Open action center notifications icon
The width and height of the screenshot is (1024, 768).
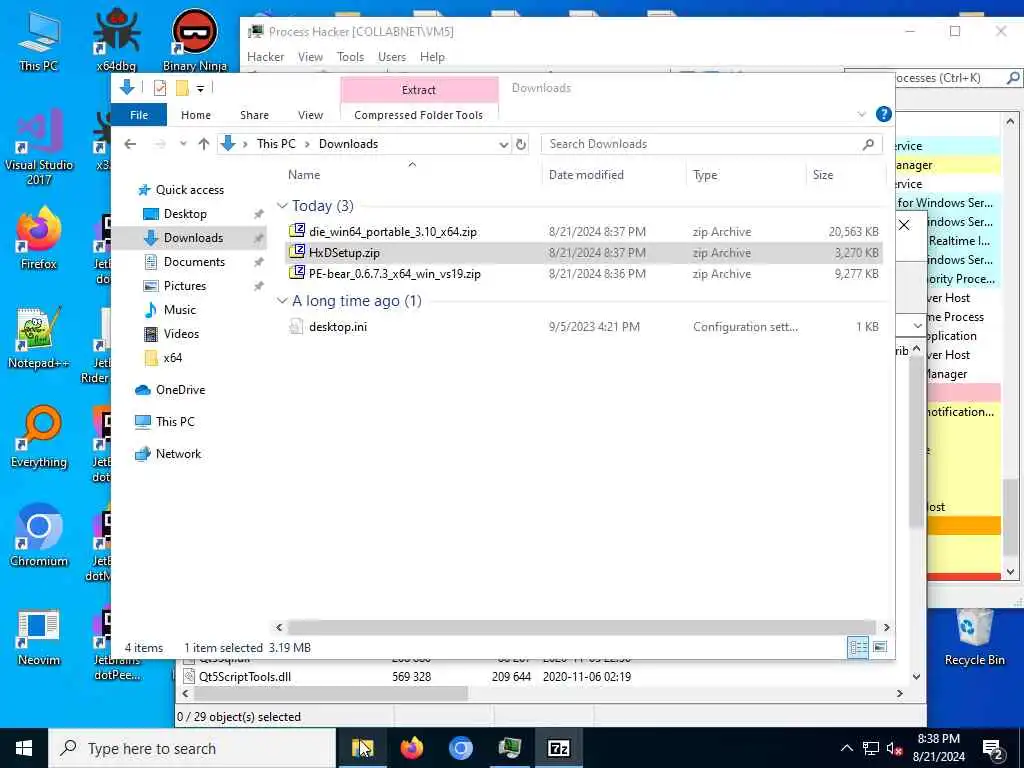tap(993, 748)
